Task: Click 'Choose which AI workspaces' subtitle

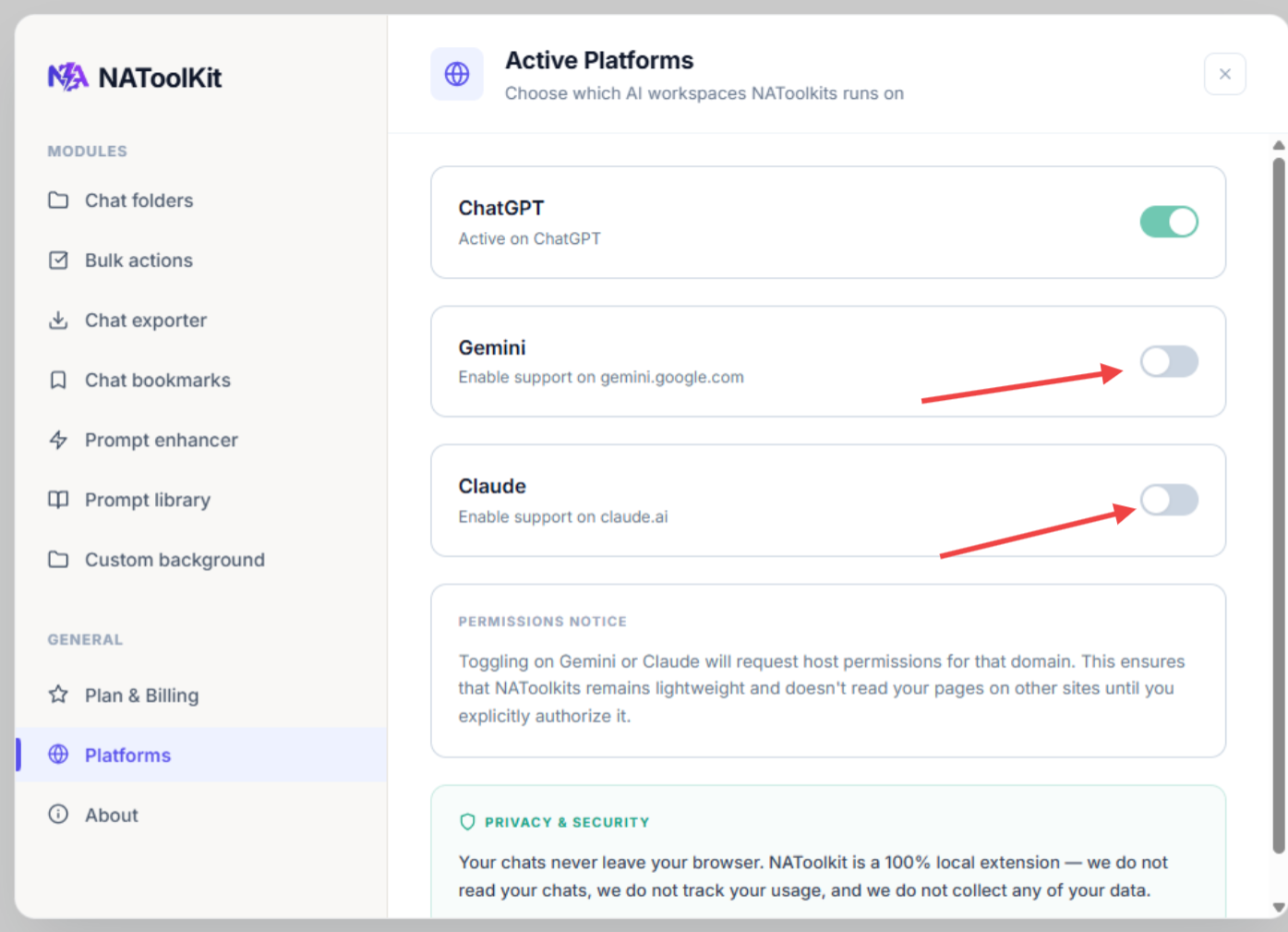Action: 704,93
